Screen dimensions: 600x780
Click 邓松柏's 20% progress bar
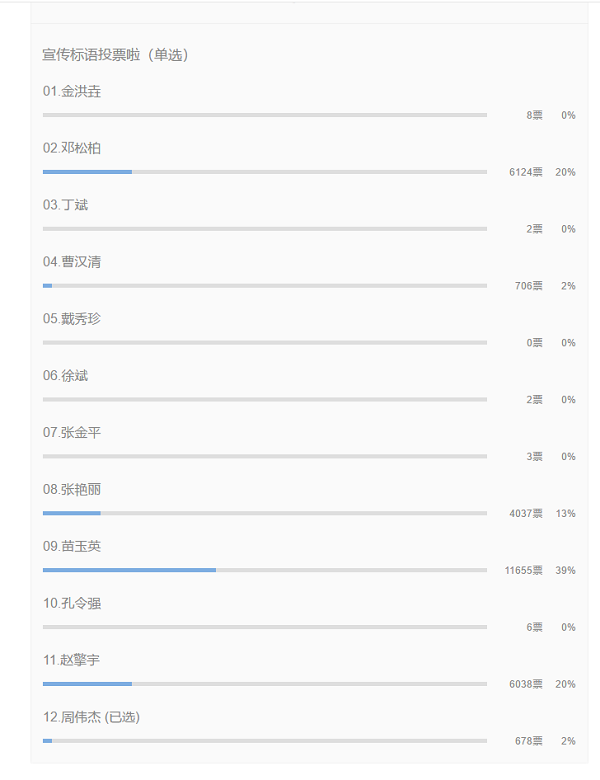pos(265,172)
